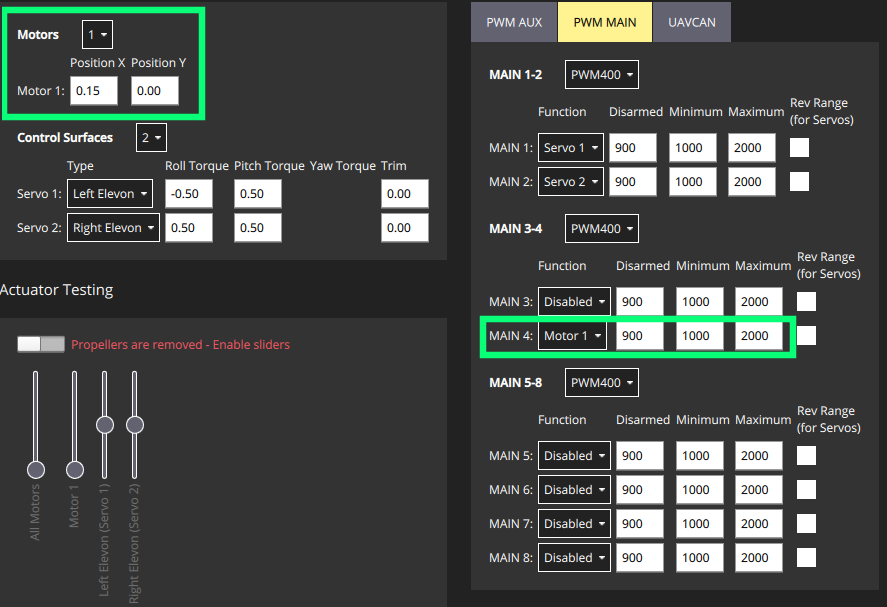Change Servo 2 type from Right Elevon
This screenshot has height=607, width=887.
tap(113, 227)
